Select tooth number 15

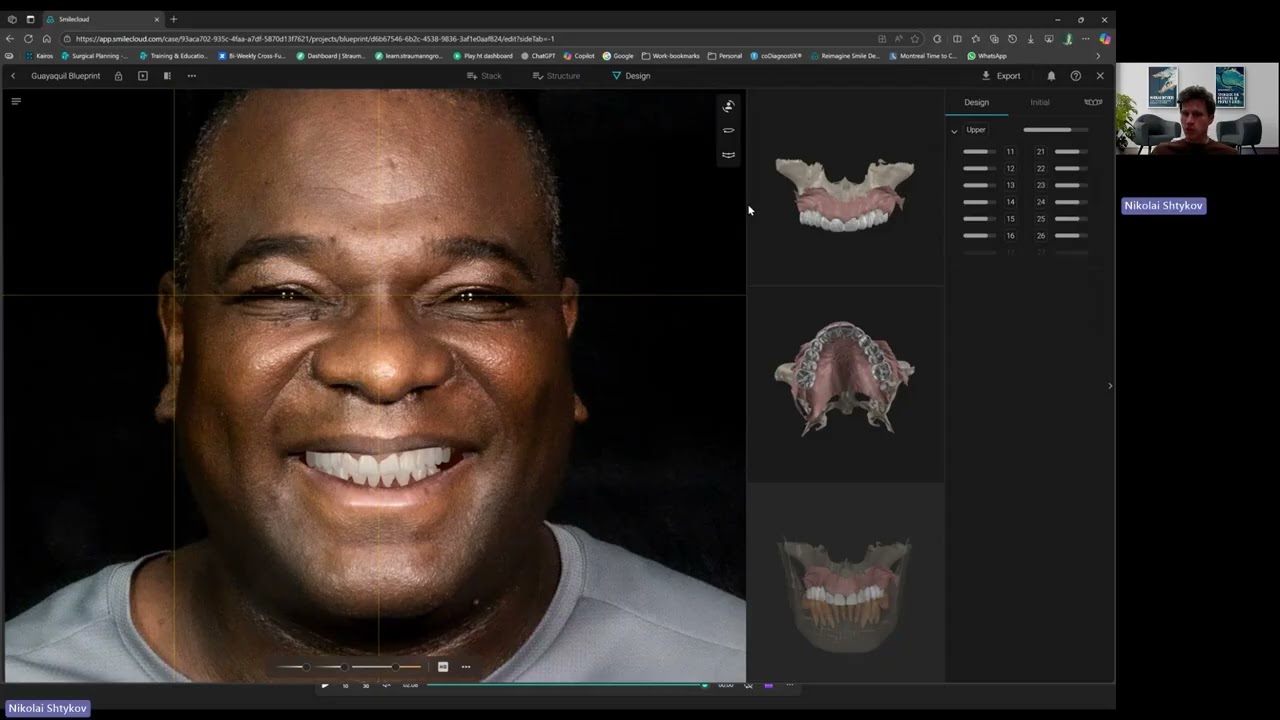tap(1010, 219)
